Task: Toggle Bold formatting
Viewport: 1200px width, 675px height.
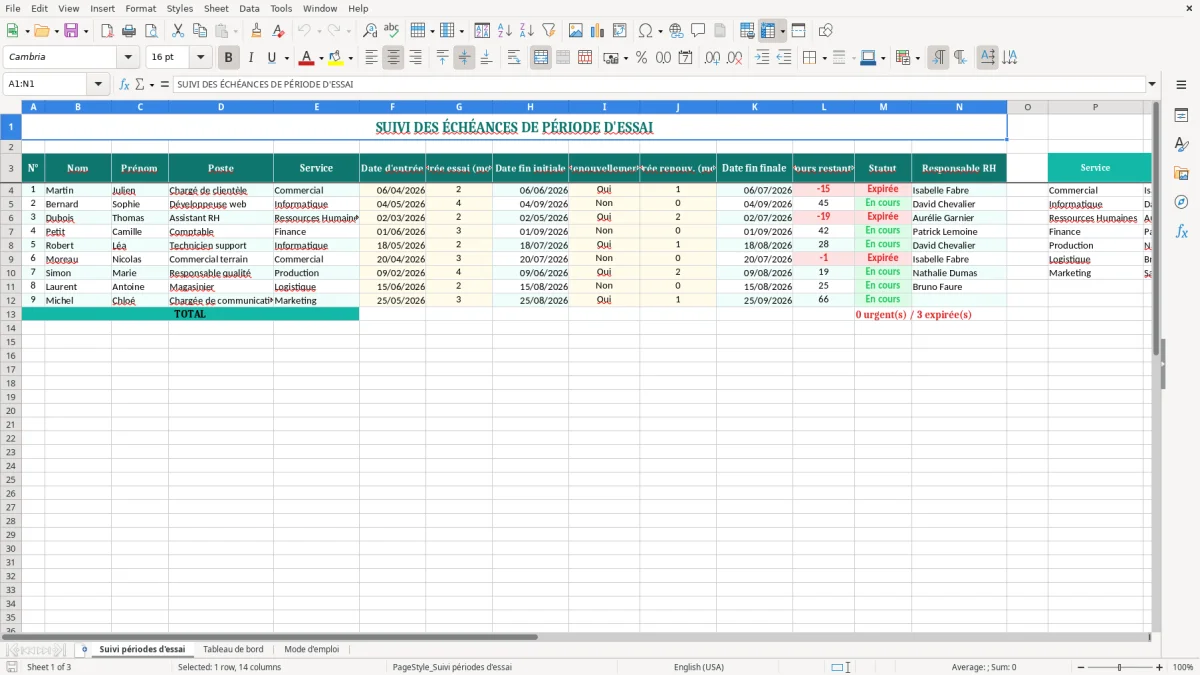Action: click(x=229, y=58)
